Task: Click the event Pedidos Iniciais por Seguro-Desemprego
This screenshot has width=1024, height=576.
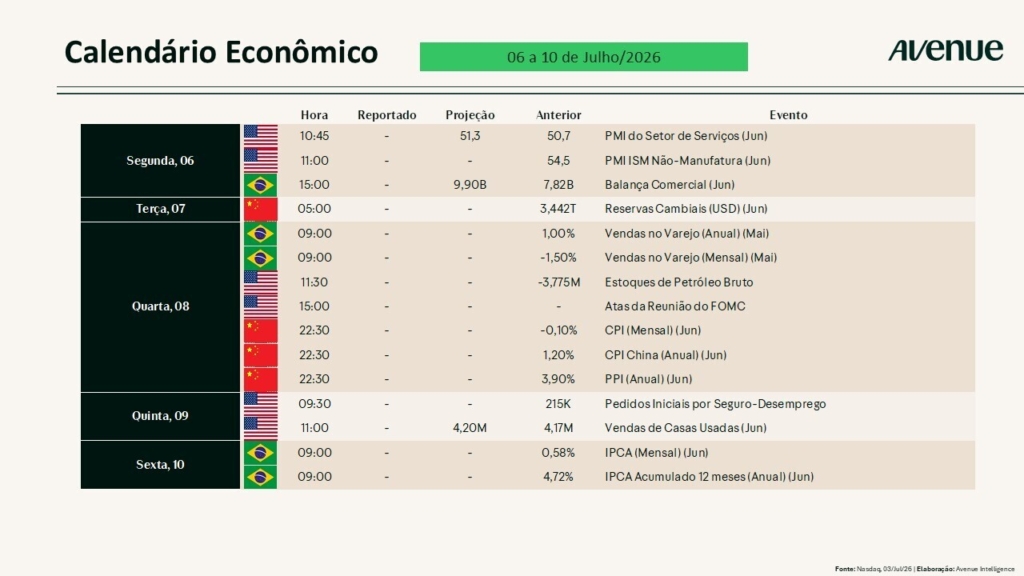Action: 715,404
